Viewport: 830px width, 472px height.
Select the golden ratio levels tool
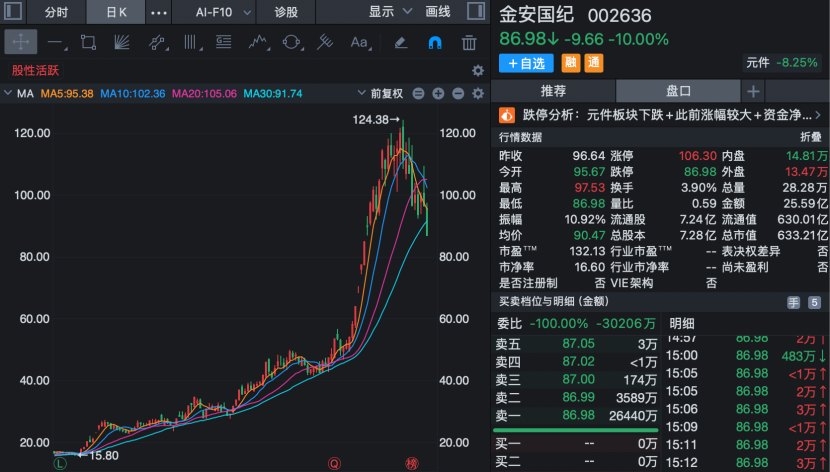pos(223,42)
